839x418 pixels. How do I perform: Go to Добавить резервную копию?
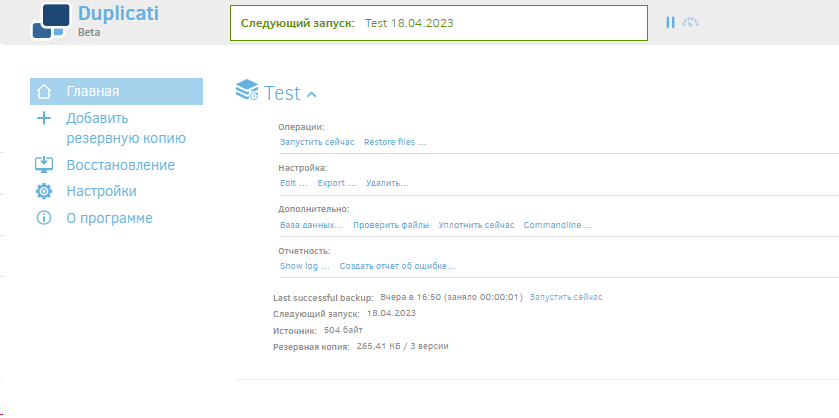tap(126, 128)
